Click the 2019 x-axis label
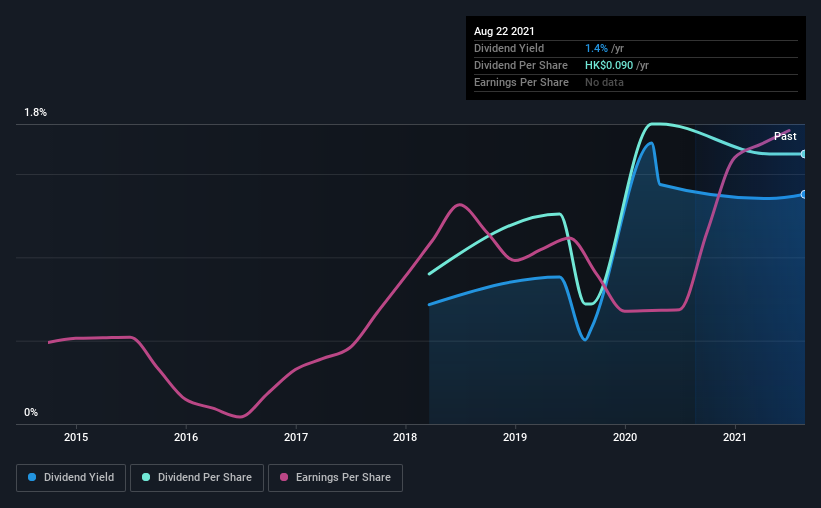The image size is (821, 508). pyautogui.click(x=515, y=437)
